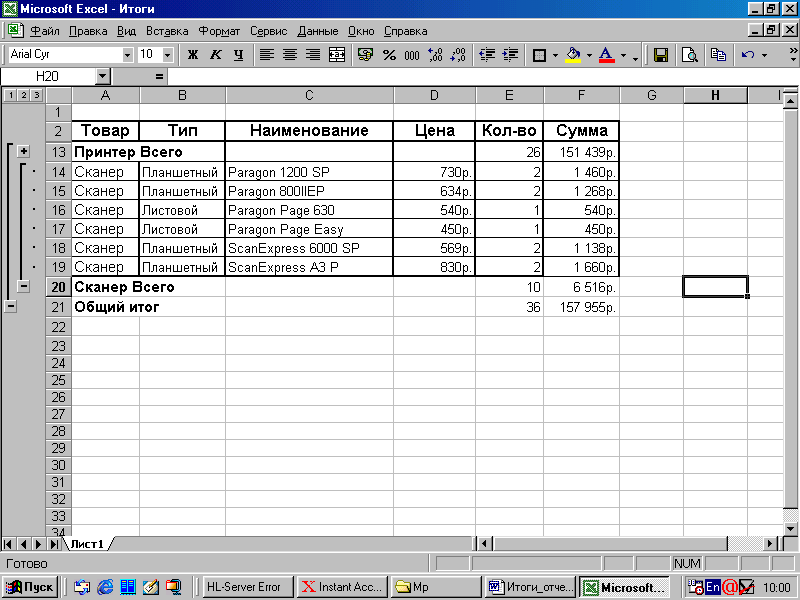Apply red font color
800x600 pixels.
(x=606, y=55)
